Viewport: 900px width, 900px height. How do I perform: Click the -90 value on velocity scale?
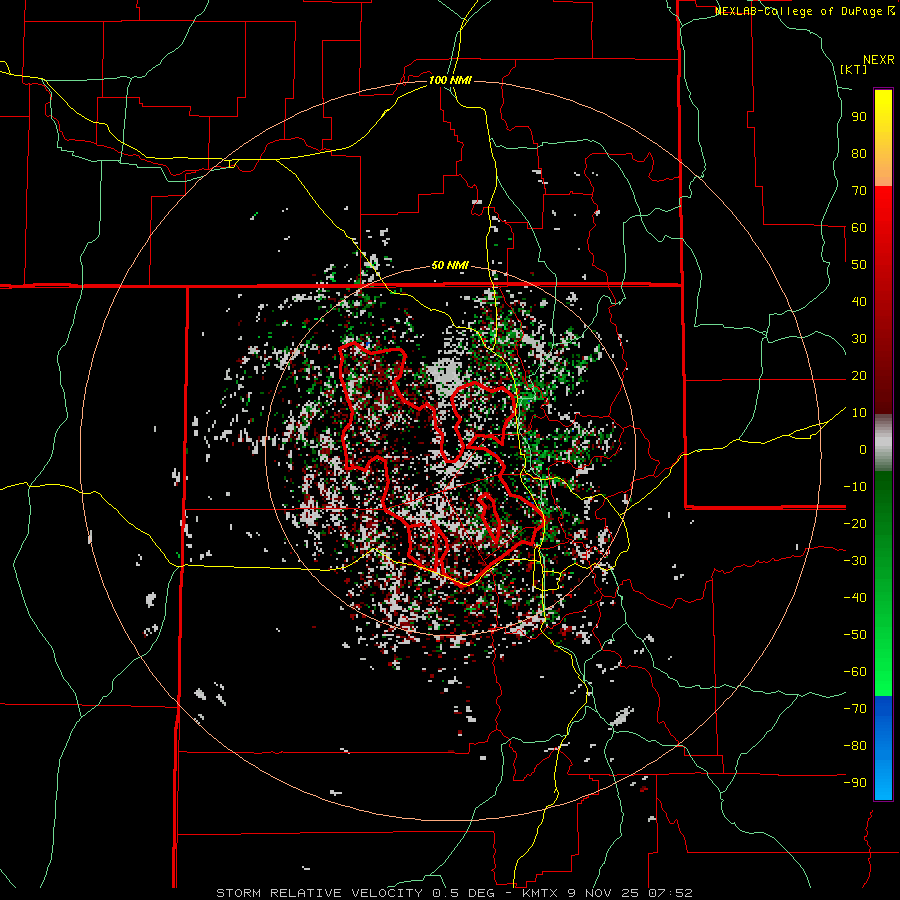[x=855, y=782]
